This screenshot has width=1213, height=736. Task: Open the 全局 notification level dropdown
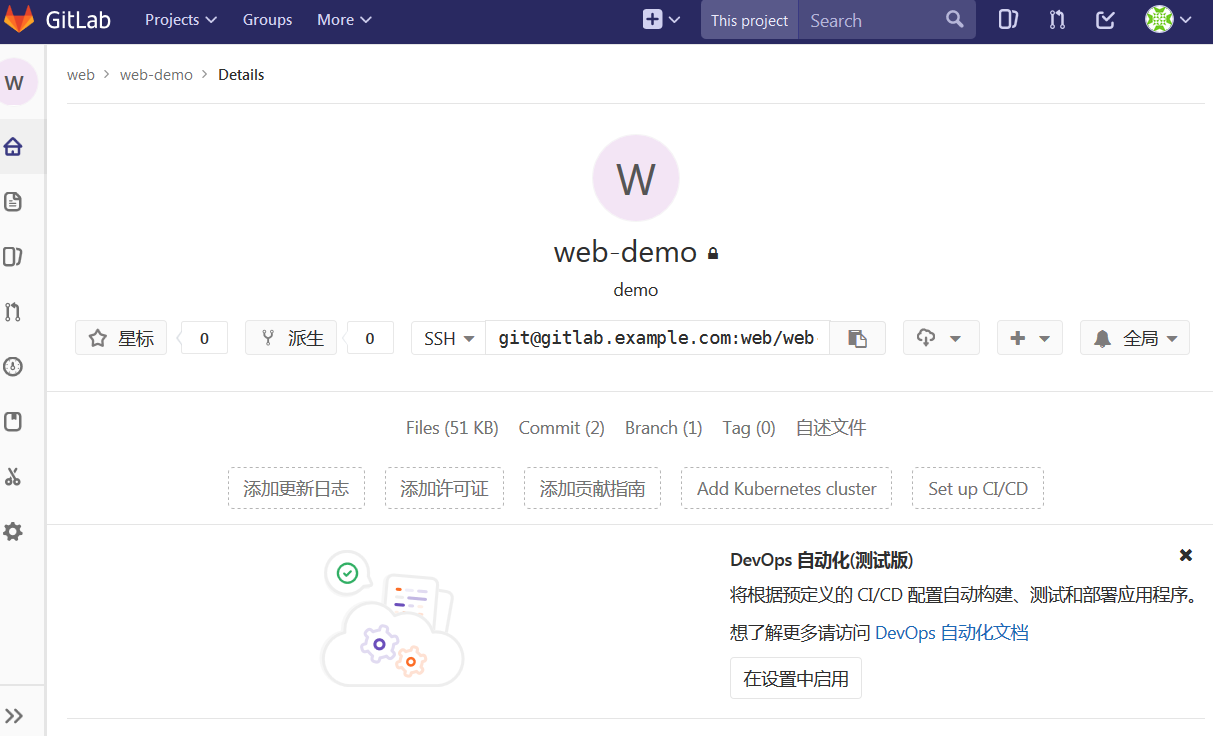click(1134, 337)
